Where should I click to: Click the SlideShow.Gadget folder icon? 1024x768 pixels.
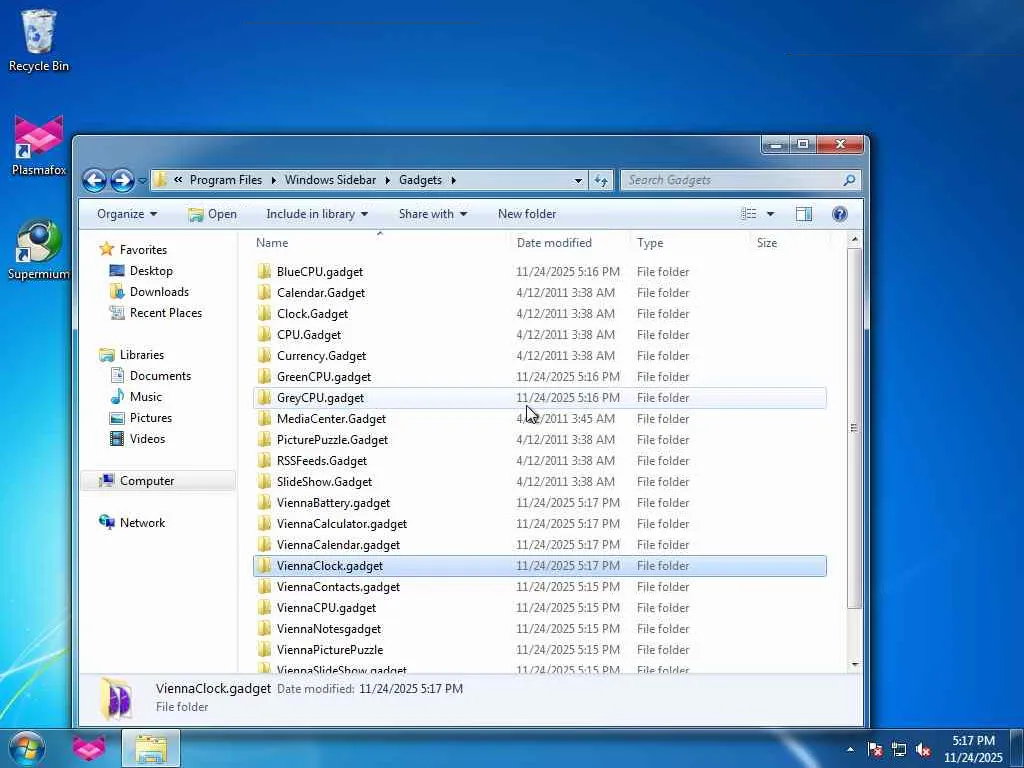(264, 481)
